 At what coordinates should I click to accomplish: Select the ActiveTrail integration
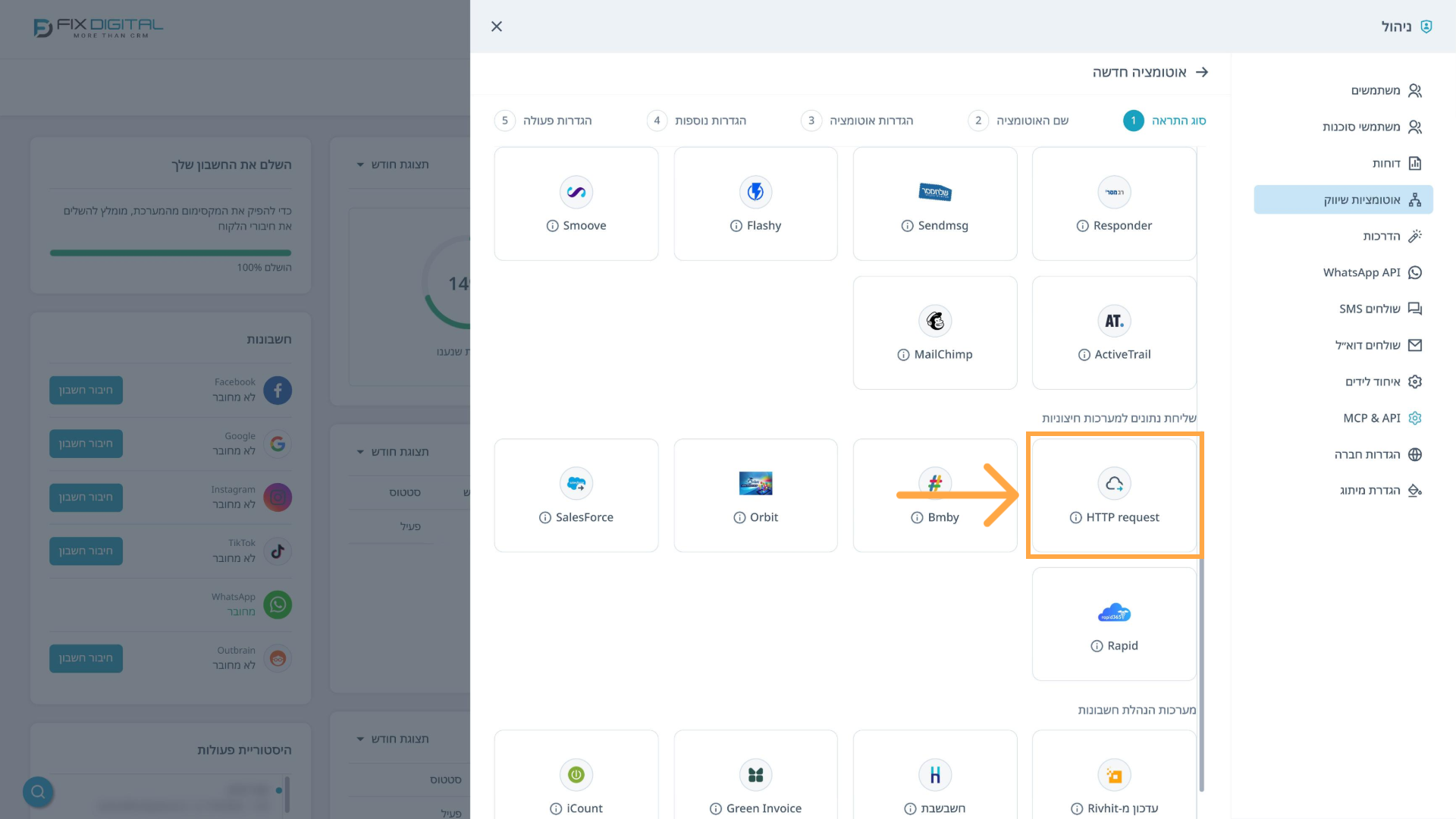pos(1114,332)
